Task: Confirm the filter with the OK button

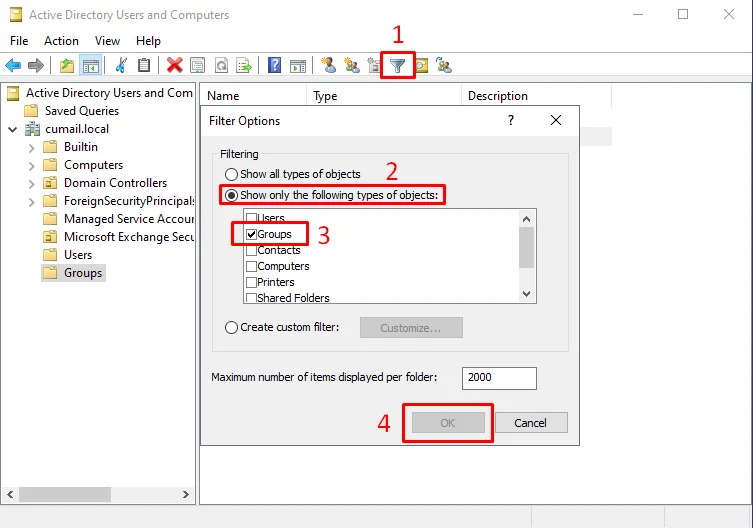Action: point(448,423)
